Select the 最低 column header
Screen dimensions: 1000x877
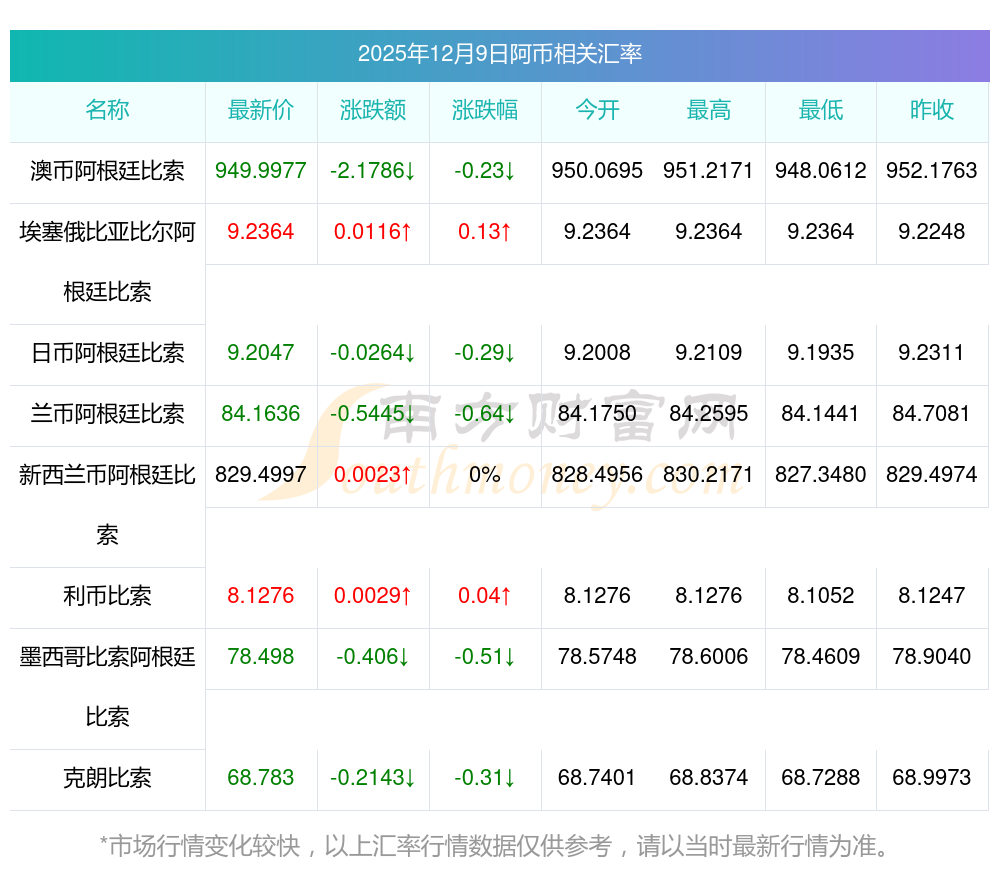(x=821, y=110)
